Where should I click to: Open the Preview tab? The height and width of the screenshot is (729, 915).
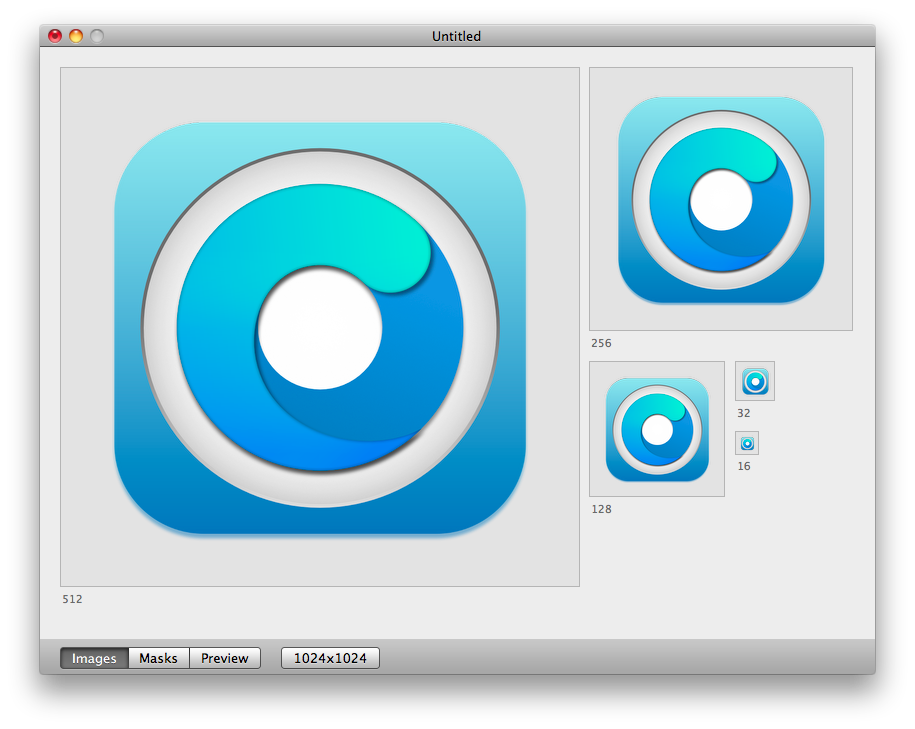point(225,658)
